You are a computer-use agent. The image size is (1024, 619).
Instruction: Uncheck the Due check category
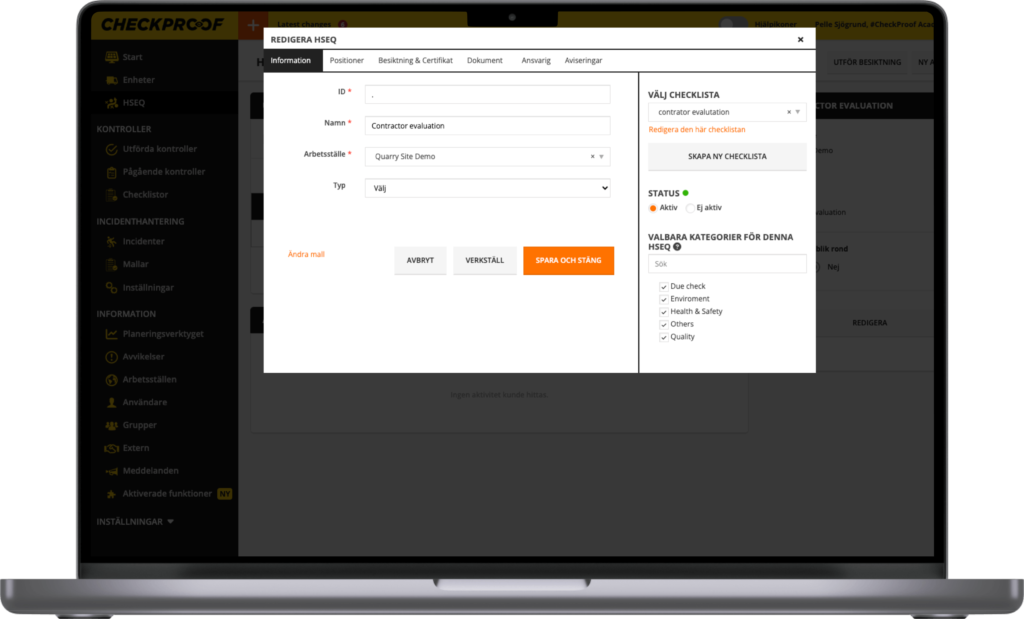(x=664, y=287)
